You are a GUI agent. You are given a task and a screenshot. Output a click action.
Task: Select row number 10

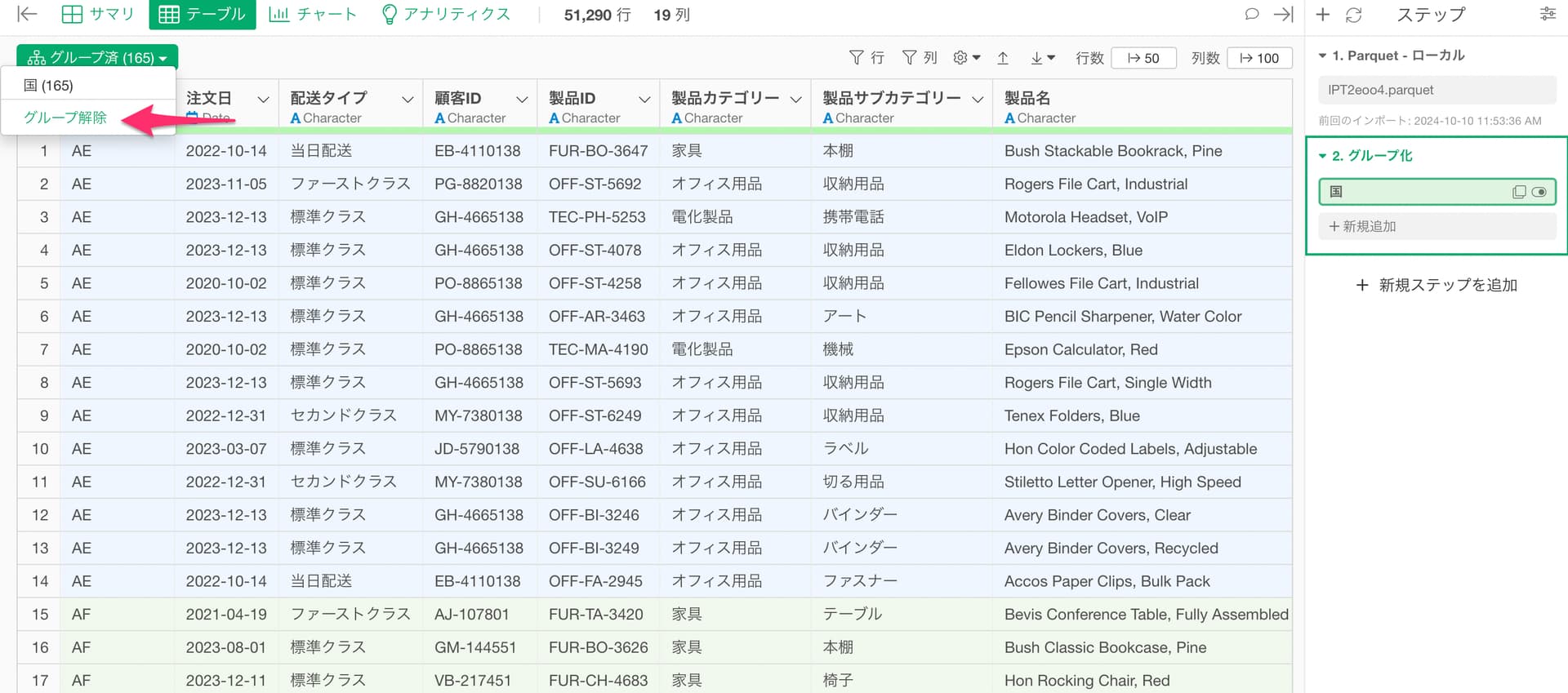point(40,449)
